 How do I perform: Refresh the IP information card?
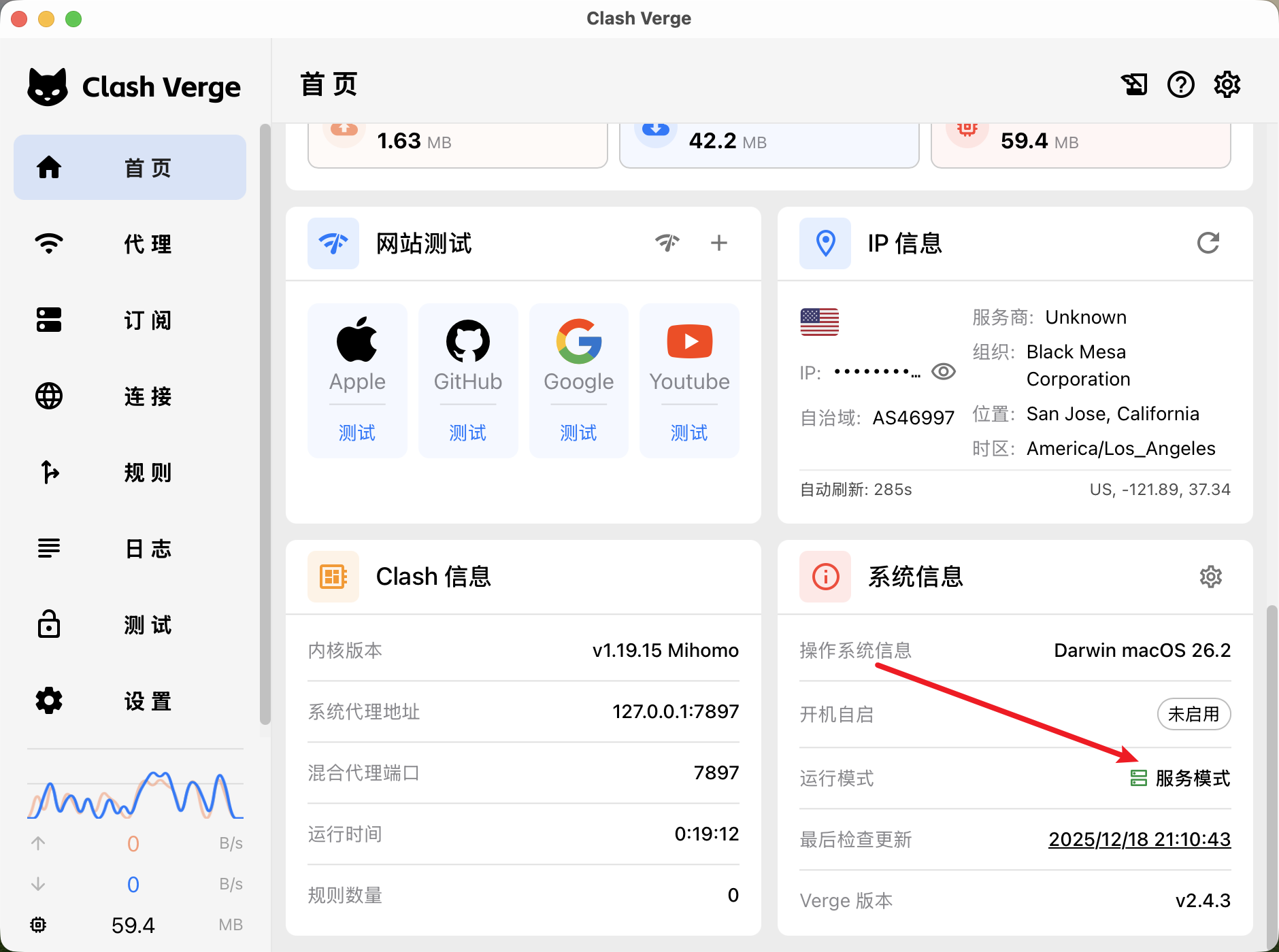click(1208, 243)
